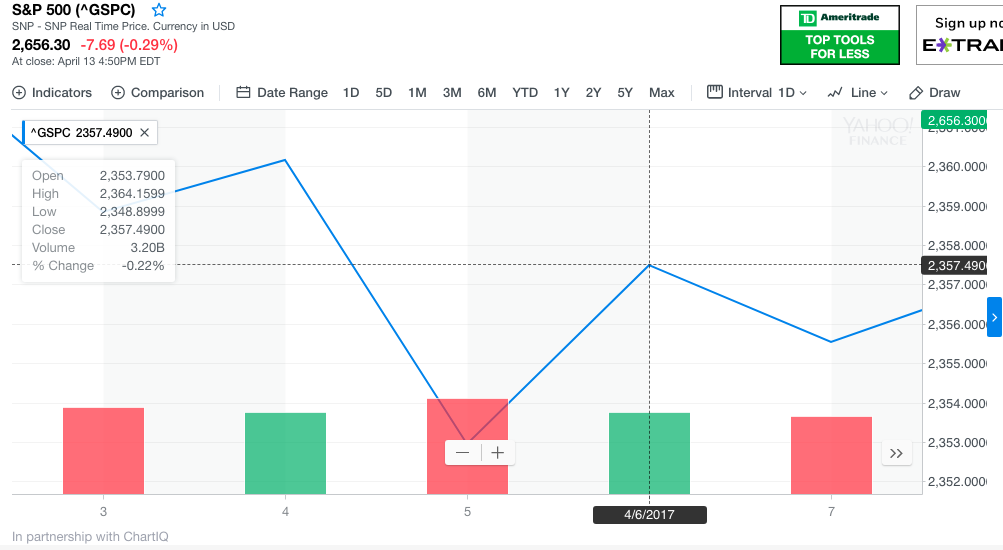Jump to latest data double-arrow
This screenshot has height=550, width=1003.
896,454
